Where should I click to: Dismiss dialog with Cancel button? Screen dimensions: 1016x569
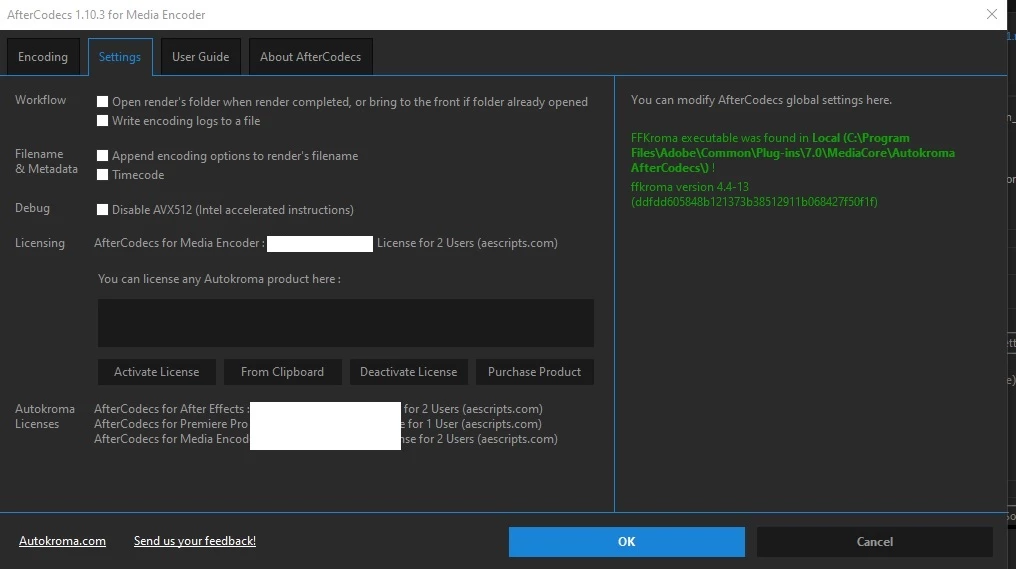pos(875,542)
